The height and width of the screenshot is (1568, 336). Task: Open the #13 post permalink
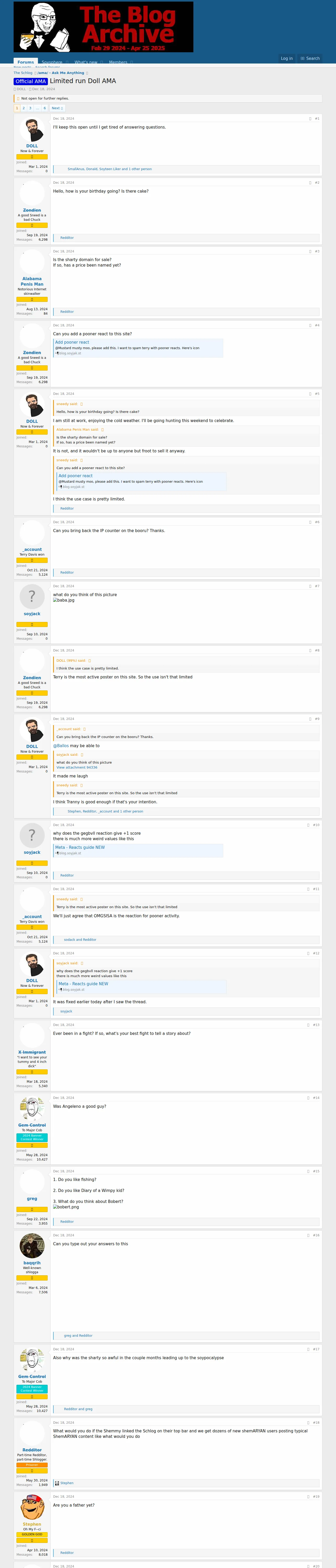[316, 1025]
